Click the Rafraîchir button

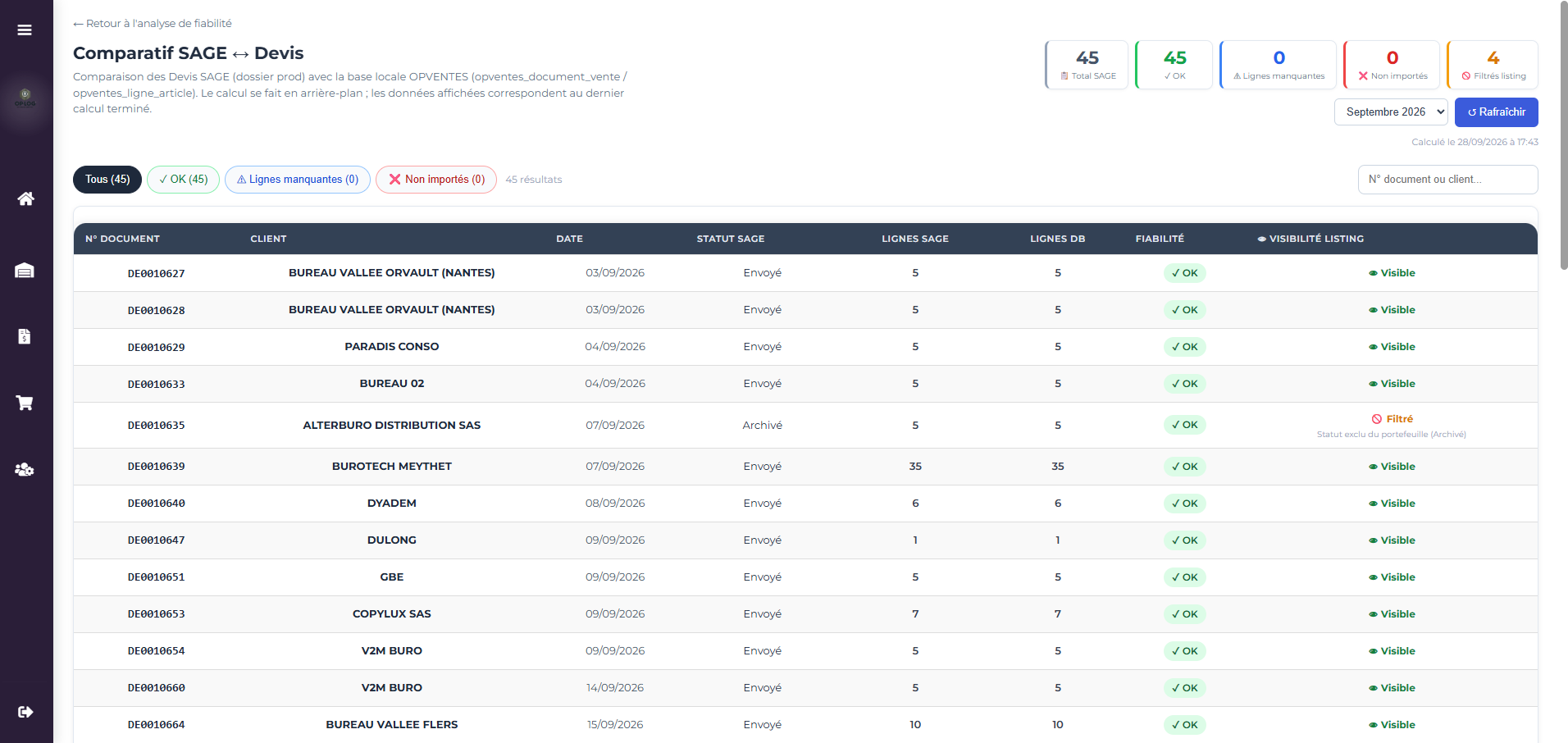[x=1496, y=112]
